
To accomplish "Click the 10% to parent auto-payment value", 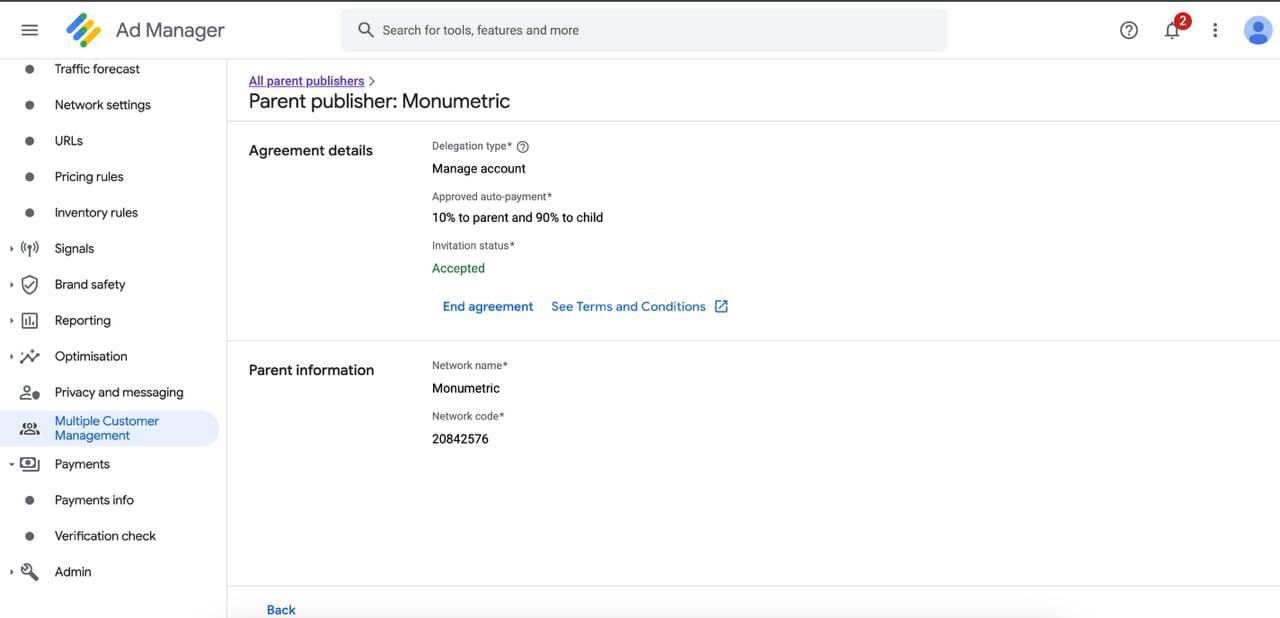I will coord(517,218).
